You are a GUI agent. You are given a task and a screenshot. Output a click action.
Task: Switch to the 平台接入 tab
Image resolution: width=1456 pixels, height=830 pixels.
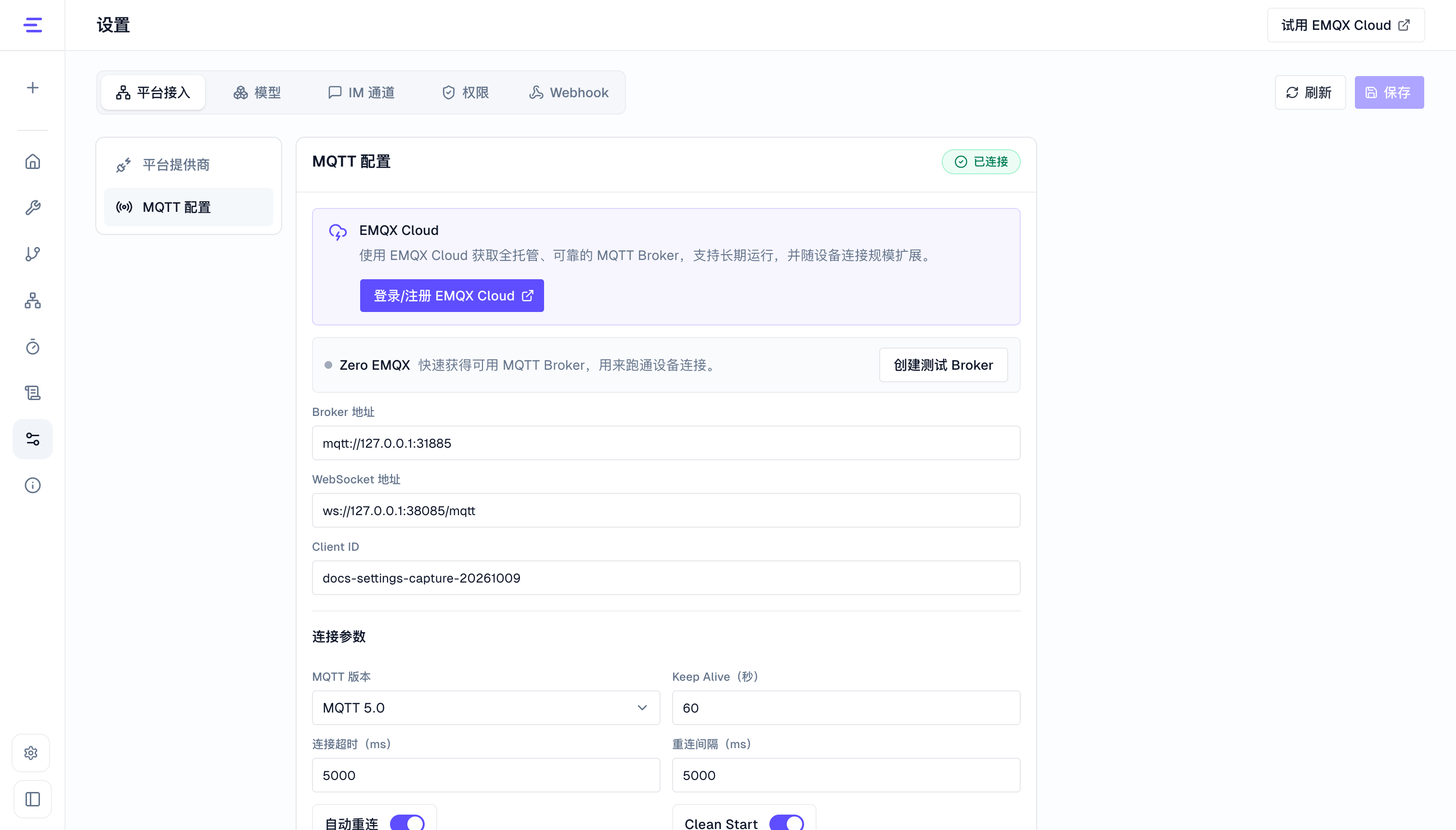click(153, 92)
